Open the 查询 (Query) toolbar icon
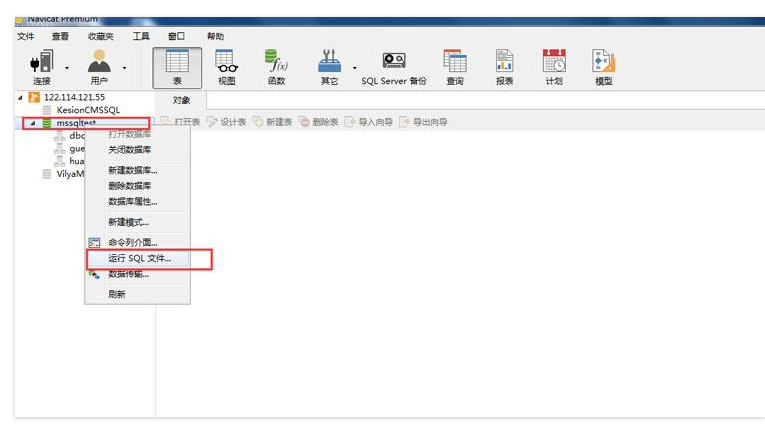 (455, 66)
